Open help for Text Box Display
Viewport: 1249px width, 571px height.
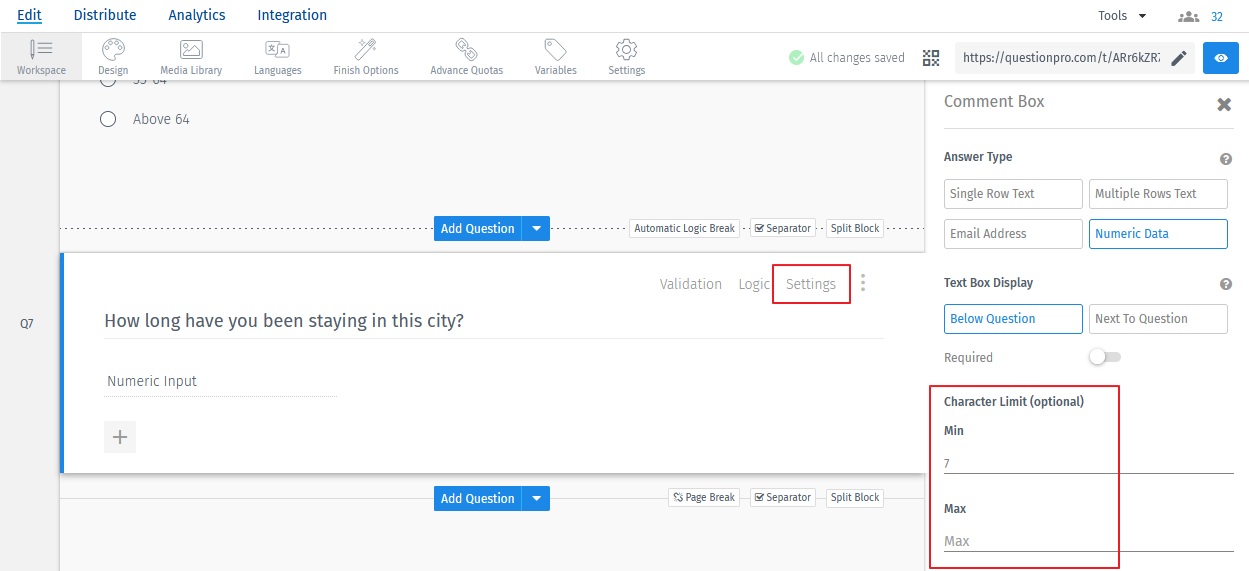coord(1226,284)
